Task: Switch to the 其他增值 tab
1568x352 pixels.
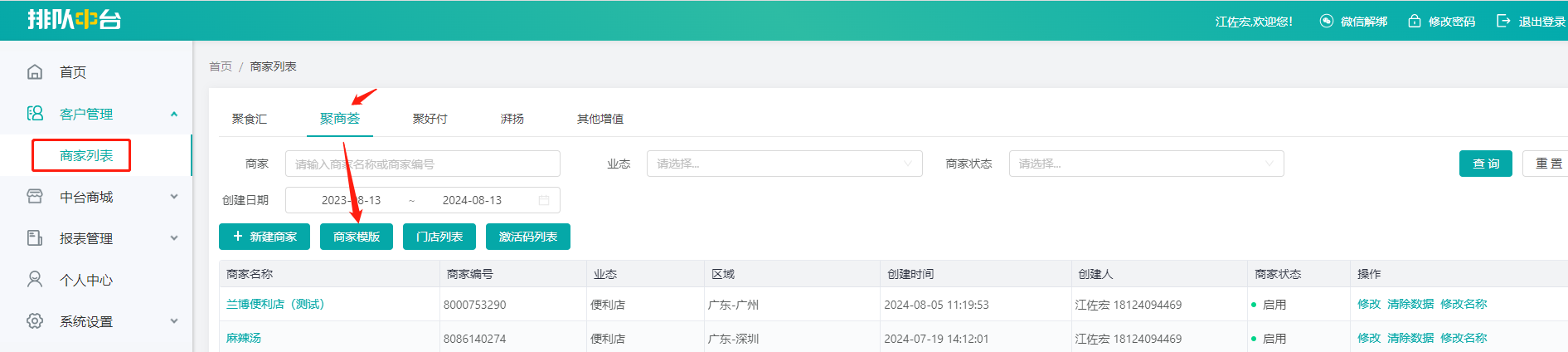Action: (600, 119)
